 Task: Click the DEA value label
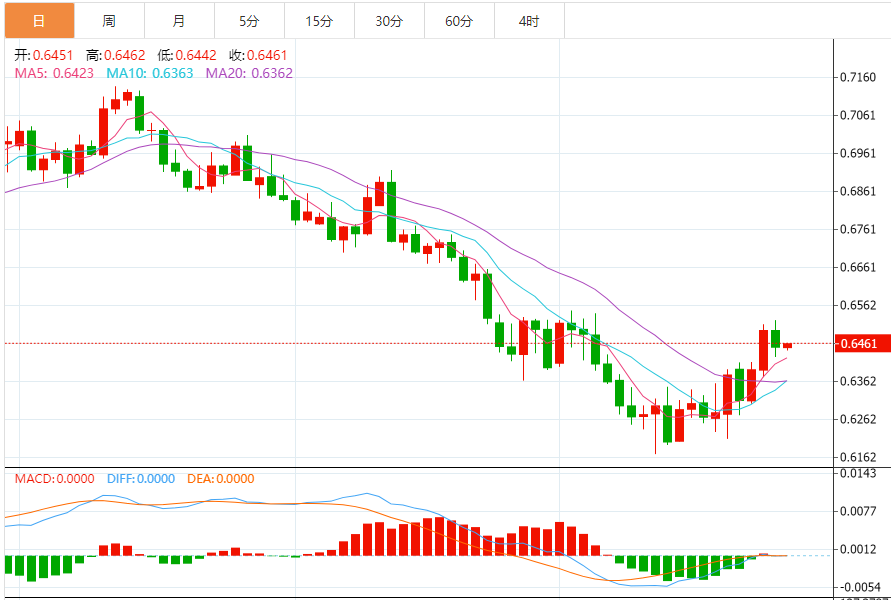220,478
